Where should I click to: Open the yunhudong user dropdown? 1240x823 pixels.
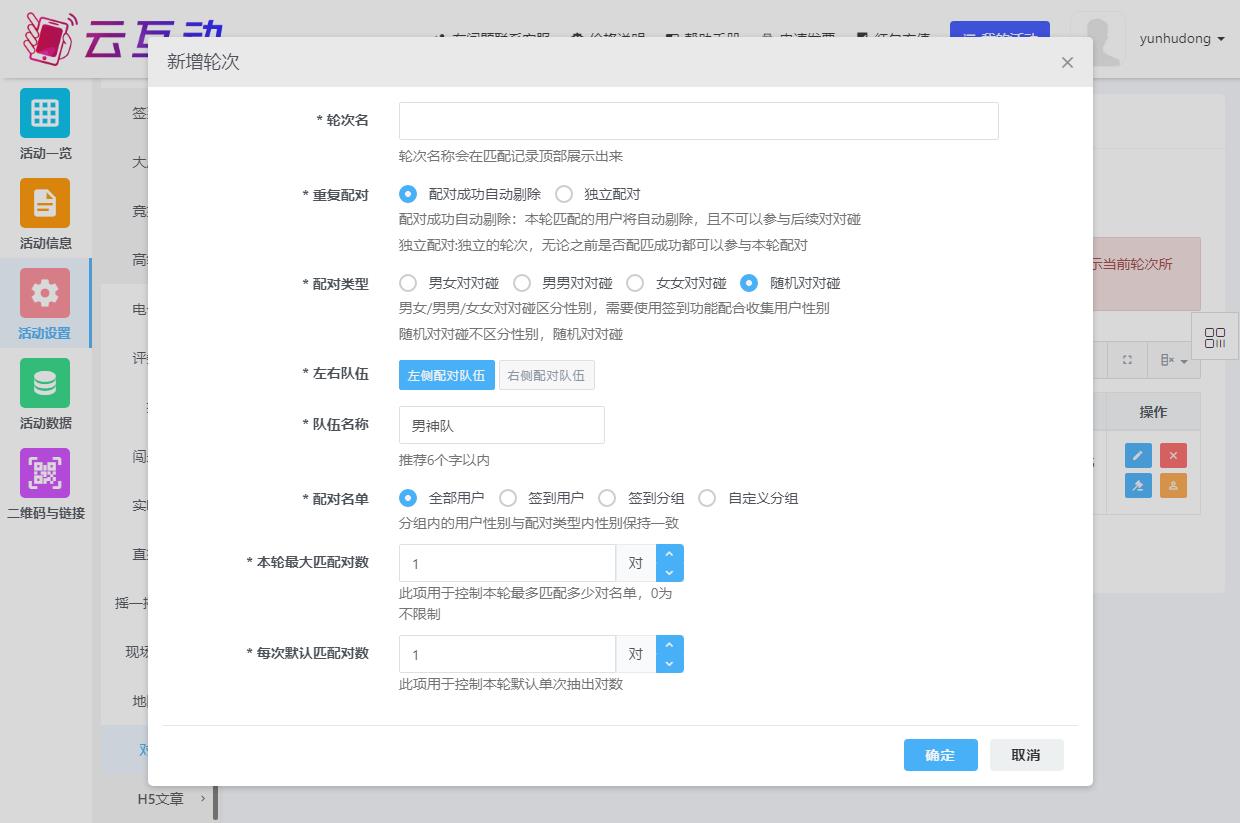[x=1182, y=39]
